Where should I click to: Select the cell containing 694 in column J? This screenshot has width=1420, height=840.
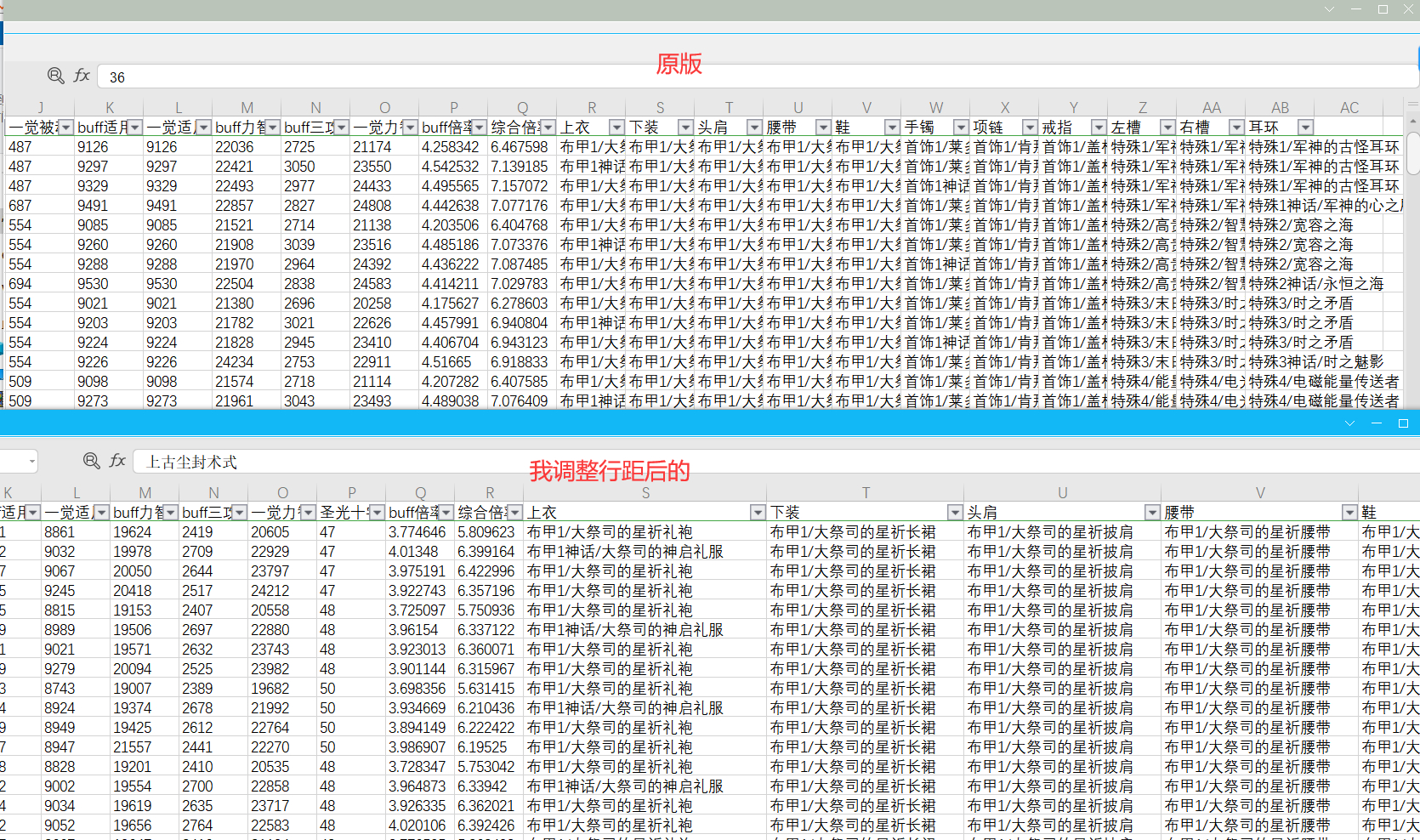(40, 284)
